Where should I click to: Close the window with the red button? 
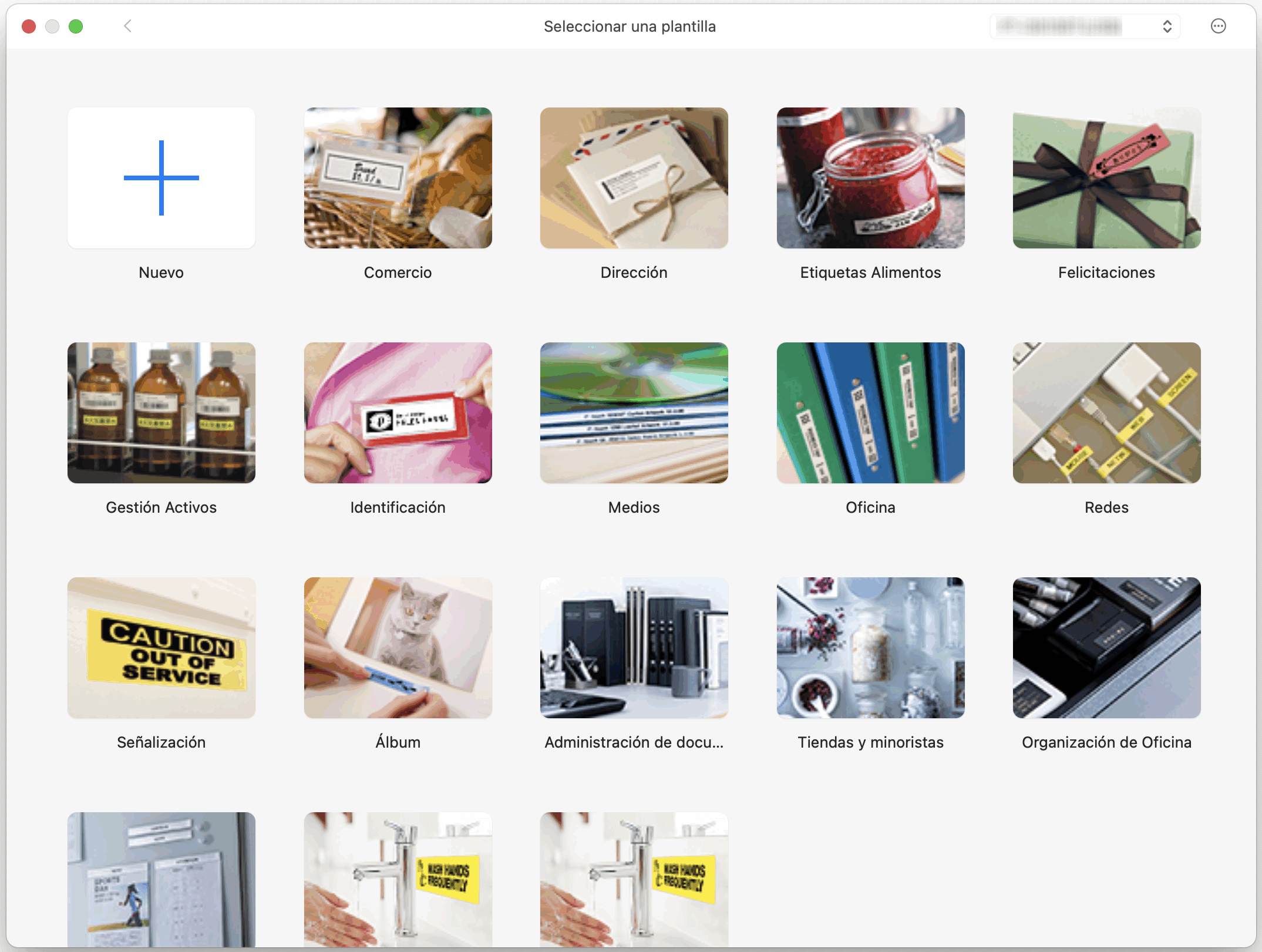[x=29, y=26]
